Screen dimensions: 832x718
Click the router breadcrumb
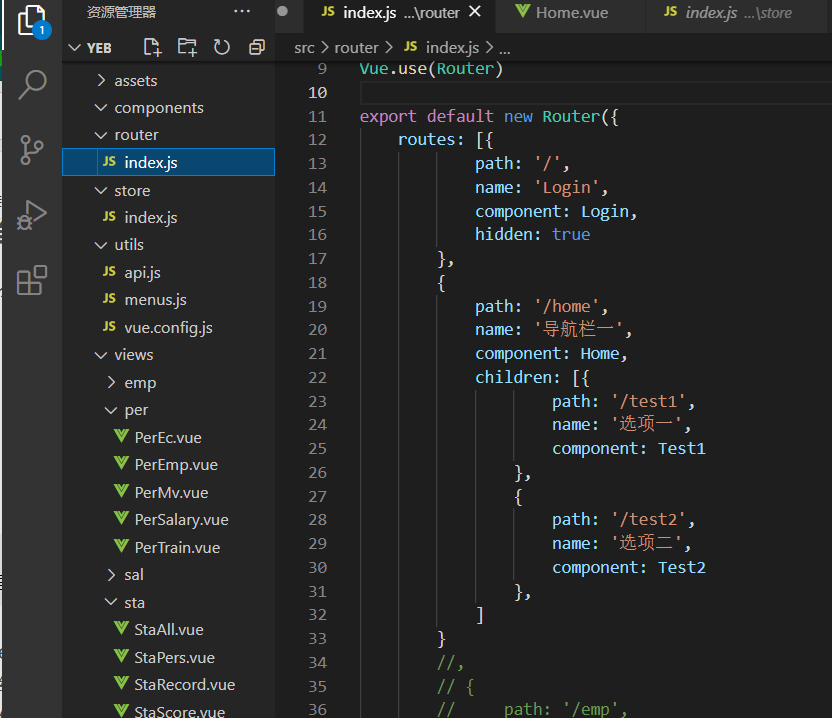[x=356, y=48]
